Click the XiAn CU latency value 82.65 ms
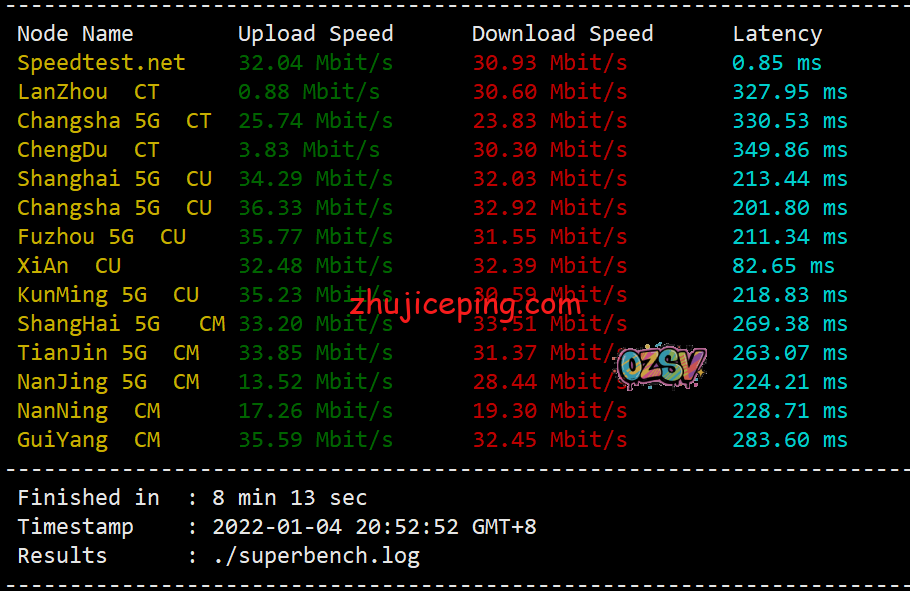Viewport: 910px width, 591px height. pyautogui.click(x=783, y=266)
